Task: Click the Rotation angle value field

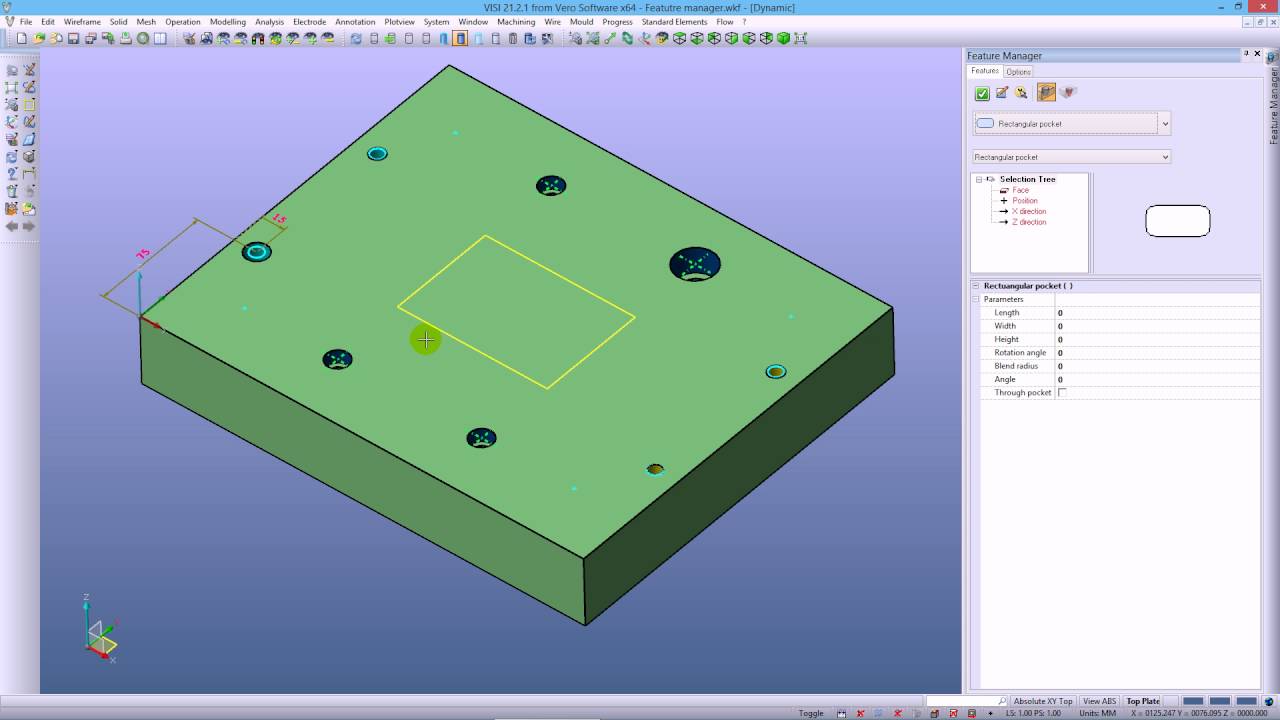Action: [x=1158, y=353]
